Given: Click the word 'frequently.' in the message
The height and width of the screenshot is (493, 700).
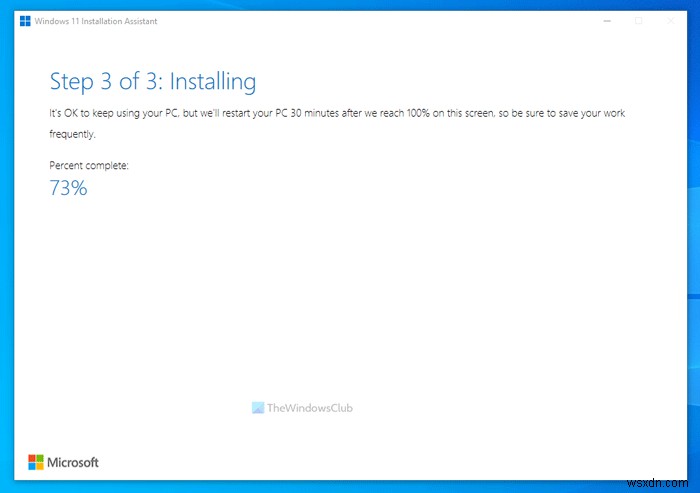Looking at the screenshot, I should (x=72, y=134).
